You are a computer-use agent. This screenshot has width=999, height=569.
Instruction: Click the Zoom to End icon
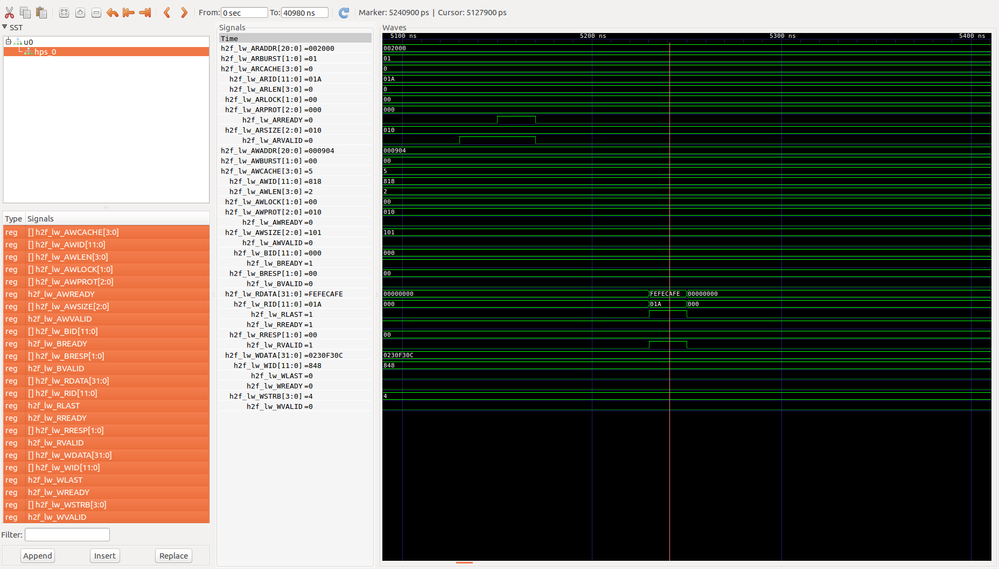(145, 13)
